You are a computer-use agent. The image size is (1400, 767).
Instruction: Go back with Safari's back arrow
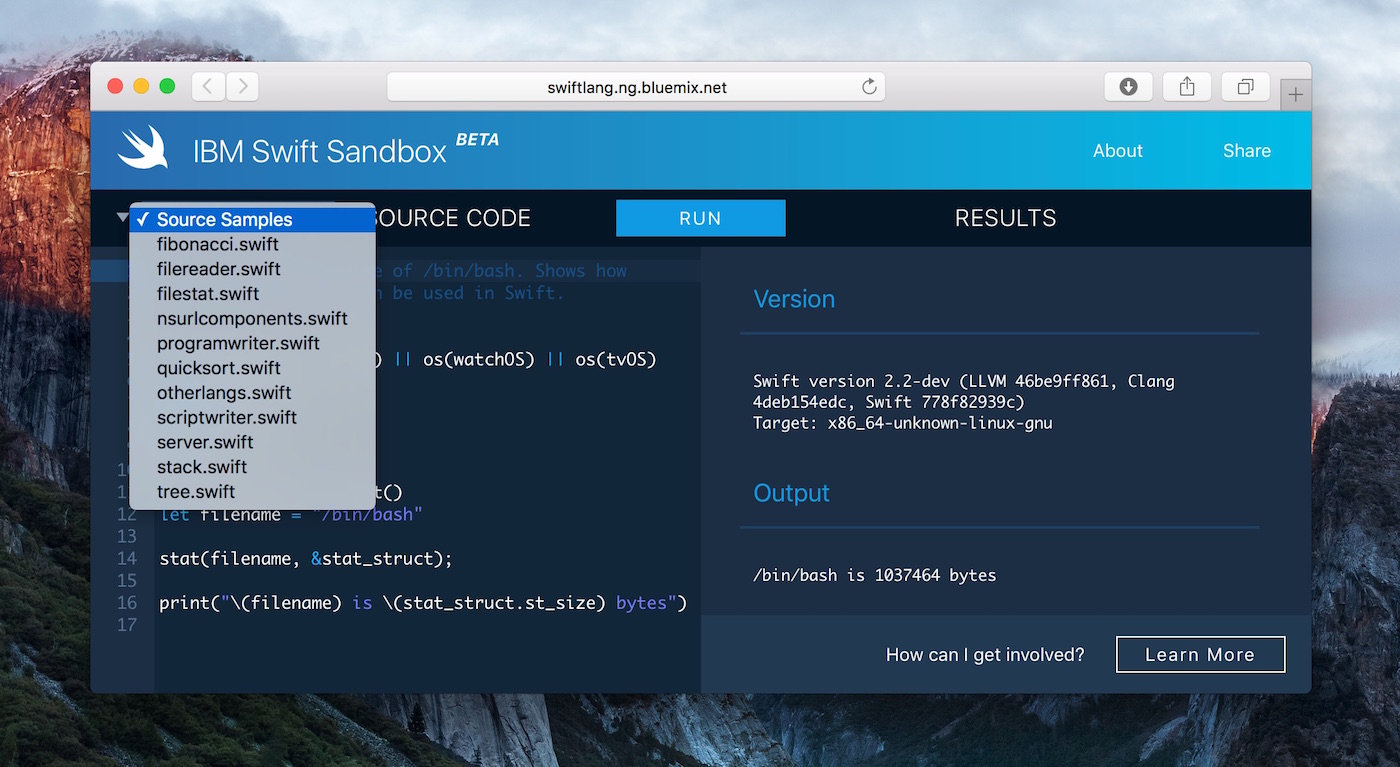click(x=208, y=86)
